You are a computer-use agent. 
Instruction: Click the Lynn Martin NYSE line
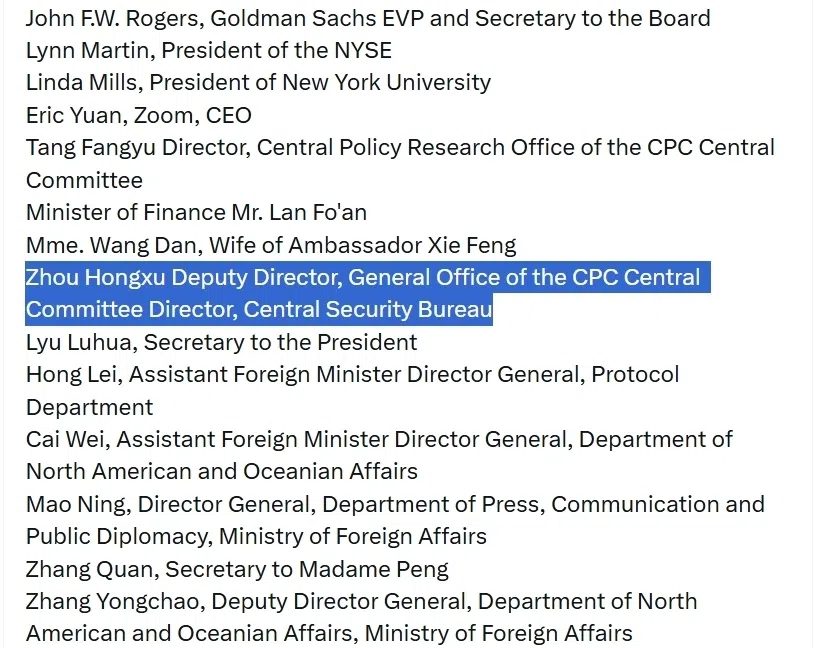point(209,50)
